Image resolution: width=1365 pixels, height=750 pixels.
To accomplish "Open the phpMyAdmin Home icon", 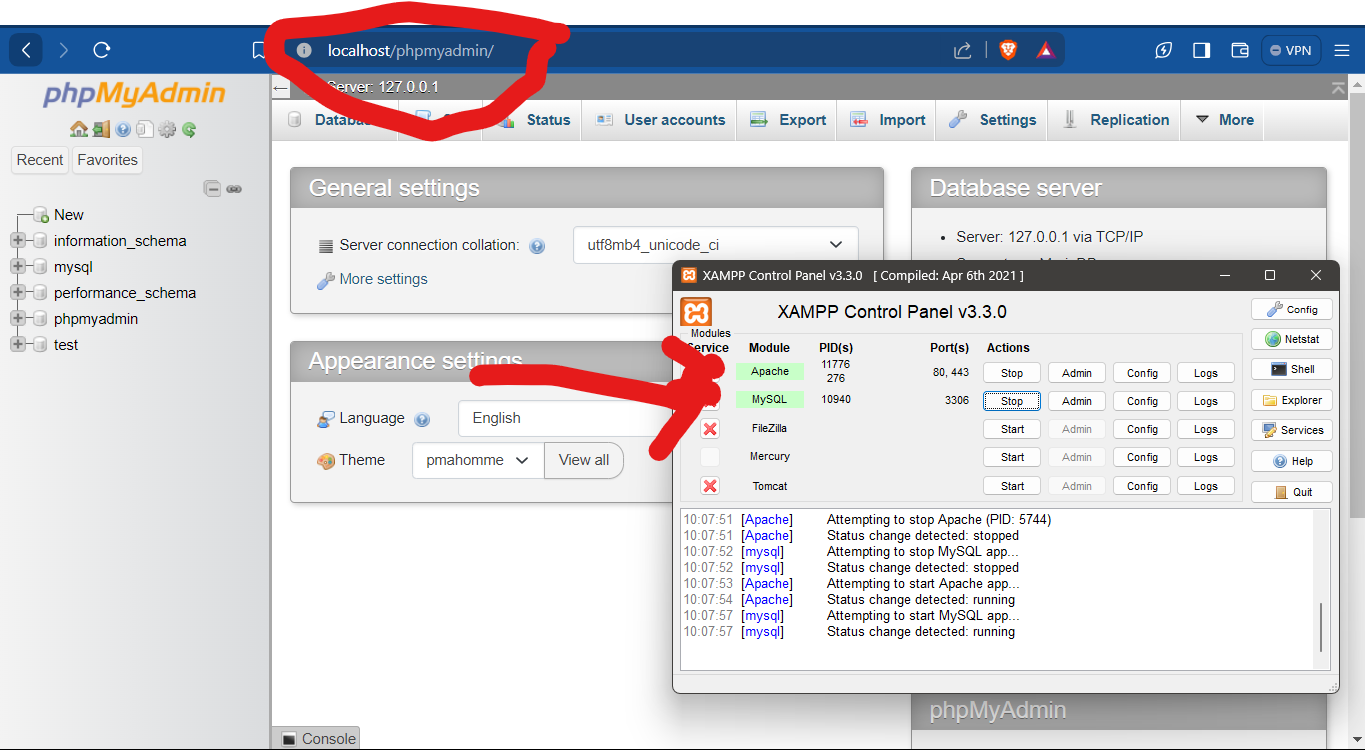I will 78,129.
